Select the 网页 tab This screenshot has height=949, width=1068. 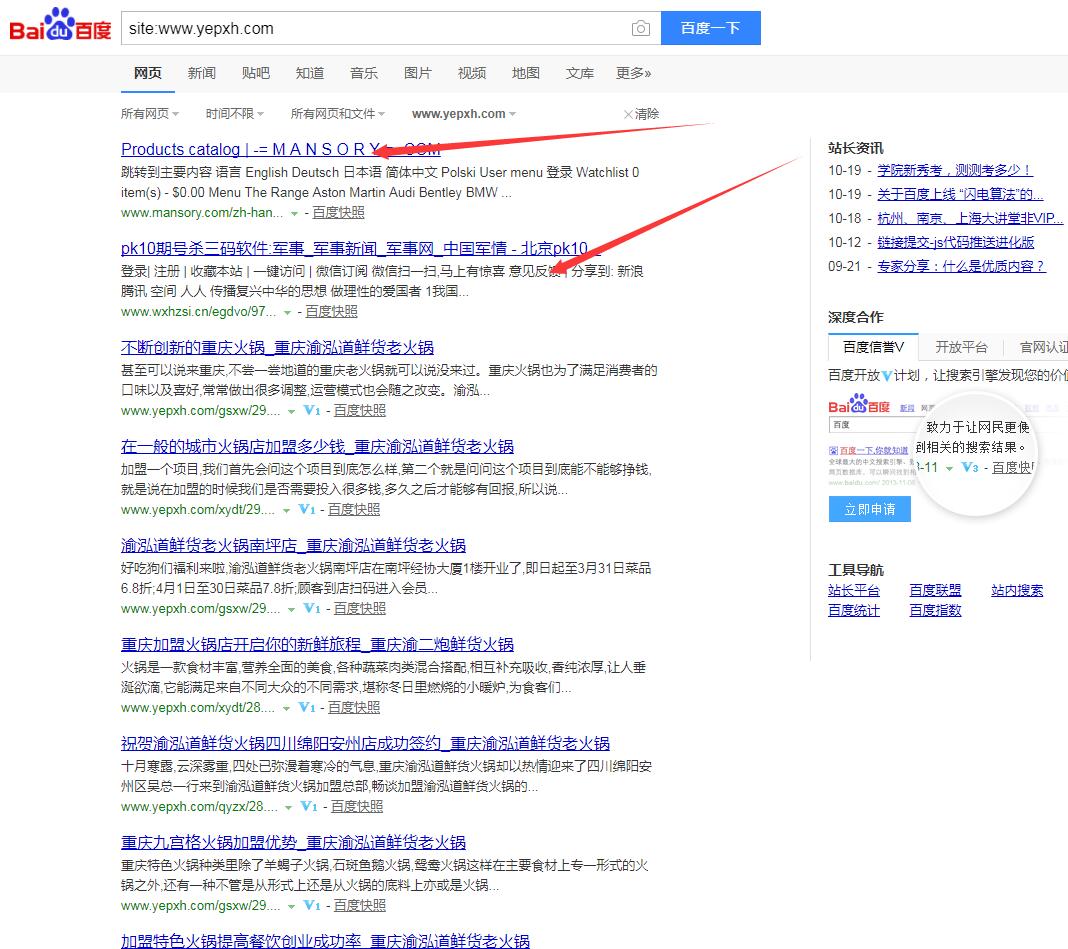pyautogui.click(x=148, y=73)
